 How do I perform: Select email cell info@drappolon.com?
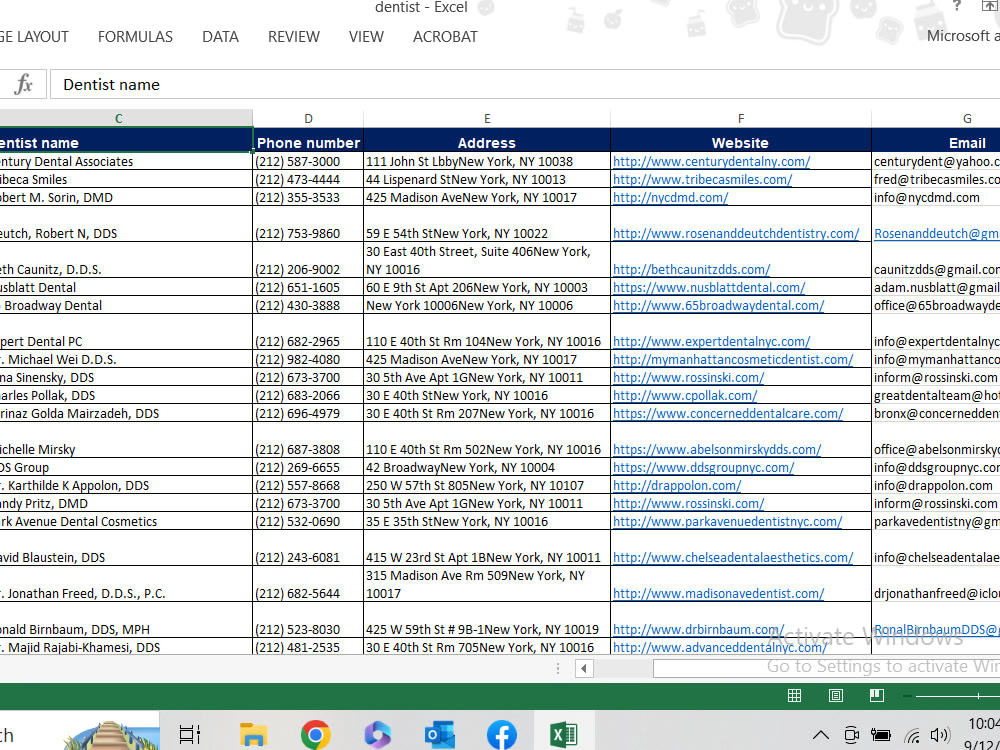pyautogui.click(x=936, y=485)
